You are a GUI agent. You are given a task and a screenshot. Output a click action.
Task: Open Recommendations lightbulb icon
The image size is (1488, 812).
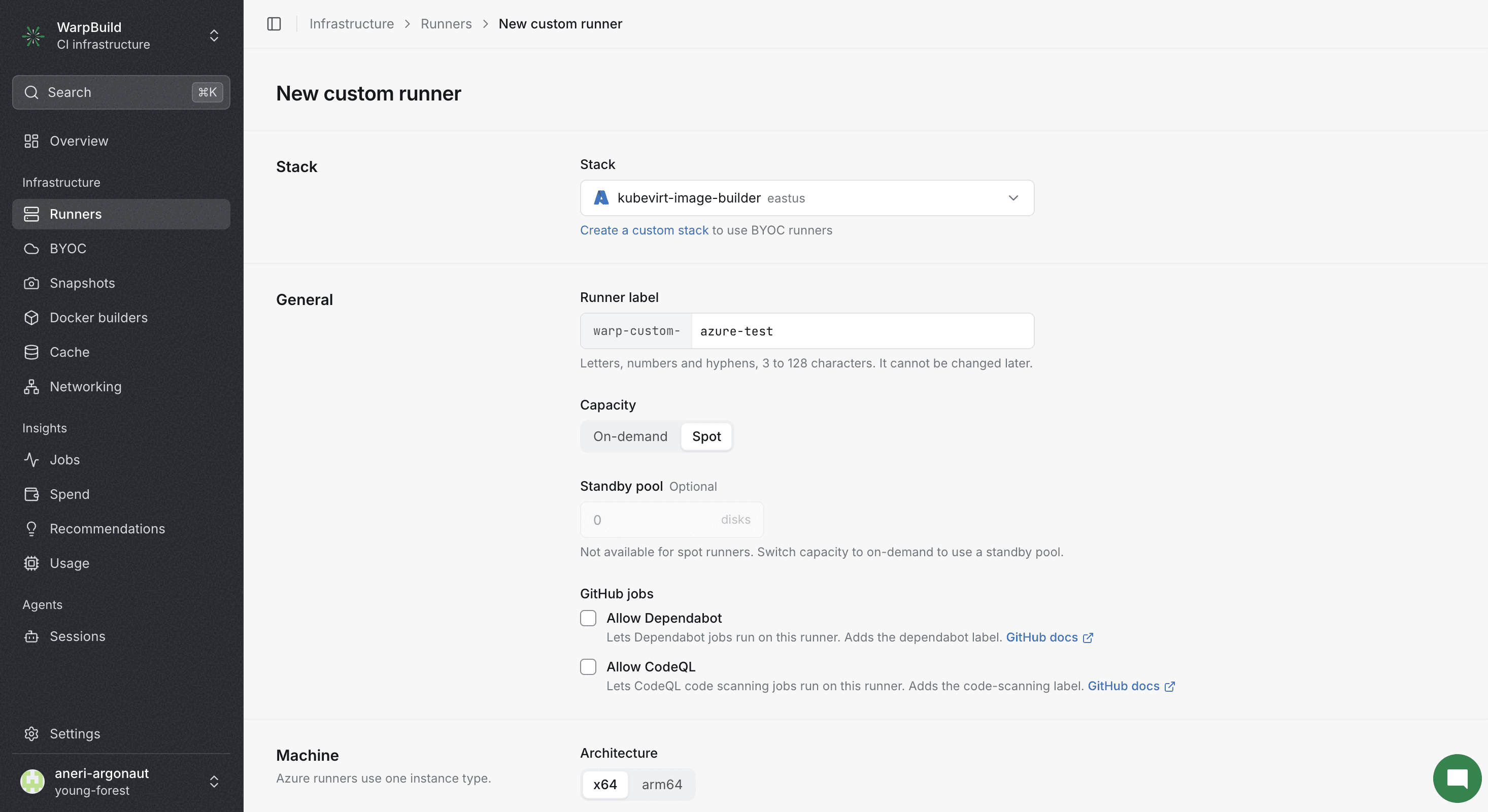click(31, 528)
